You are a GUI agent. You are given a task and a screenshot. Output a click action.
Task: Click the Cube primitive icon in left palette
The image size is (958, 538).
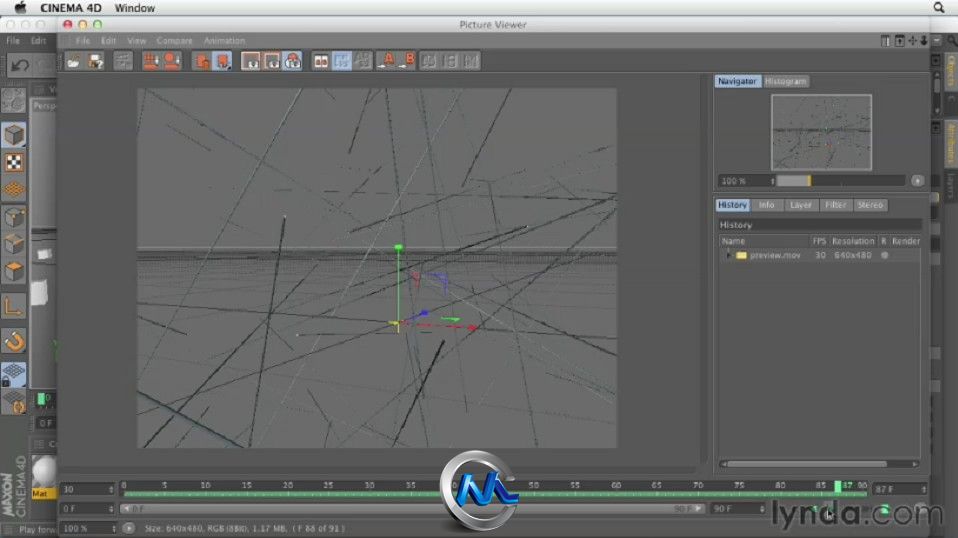[13, 135]
